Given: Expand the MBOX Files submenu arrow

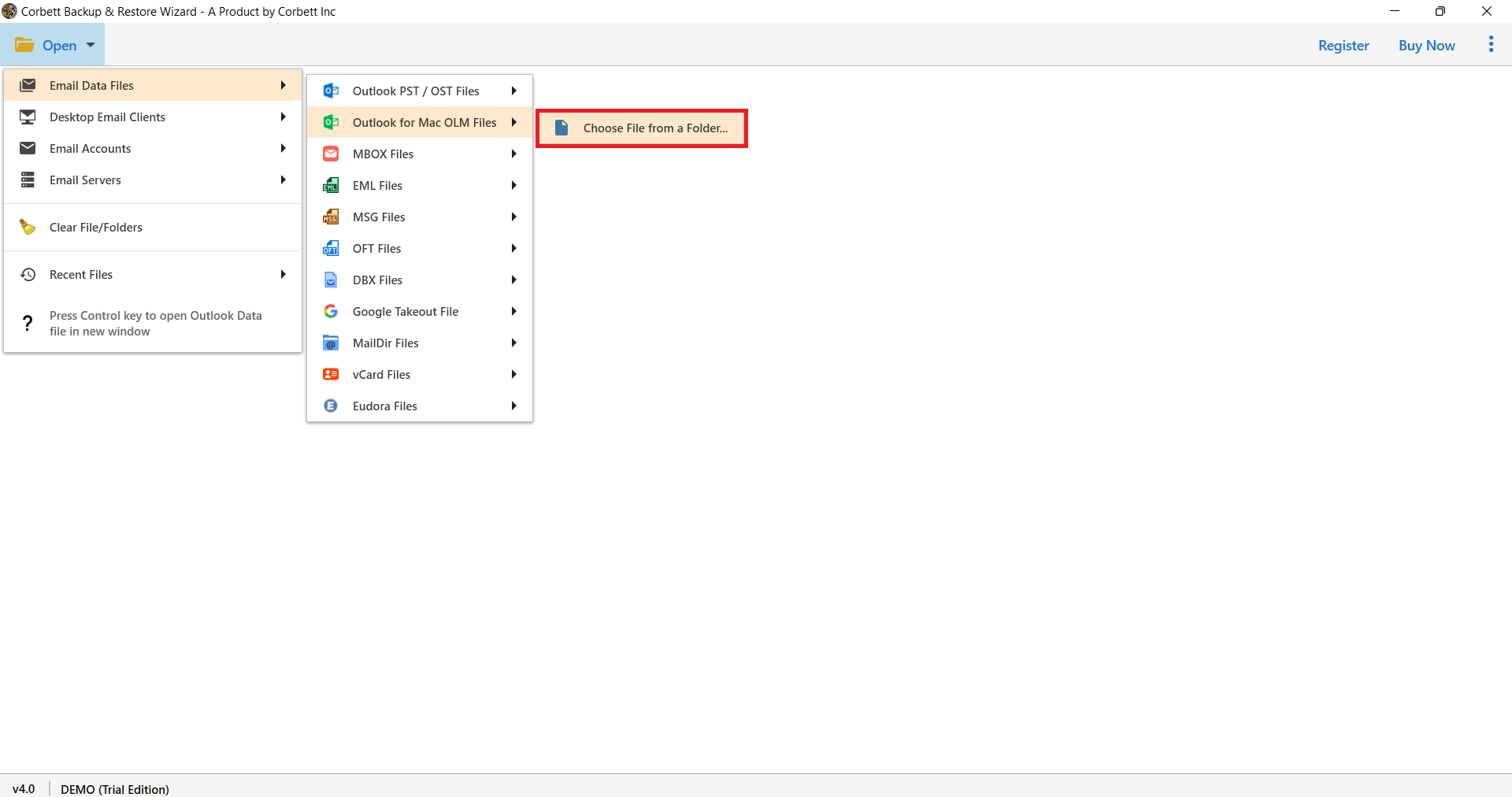Looking at the screenshot, I should pos(513,154).
